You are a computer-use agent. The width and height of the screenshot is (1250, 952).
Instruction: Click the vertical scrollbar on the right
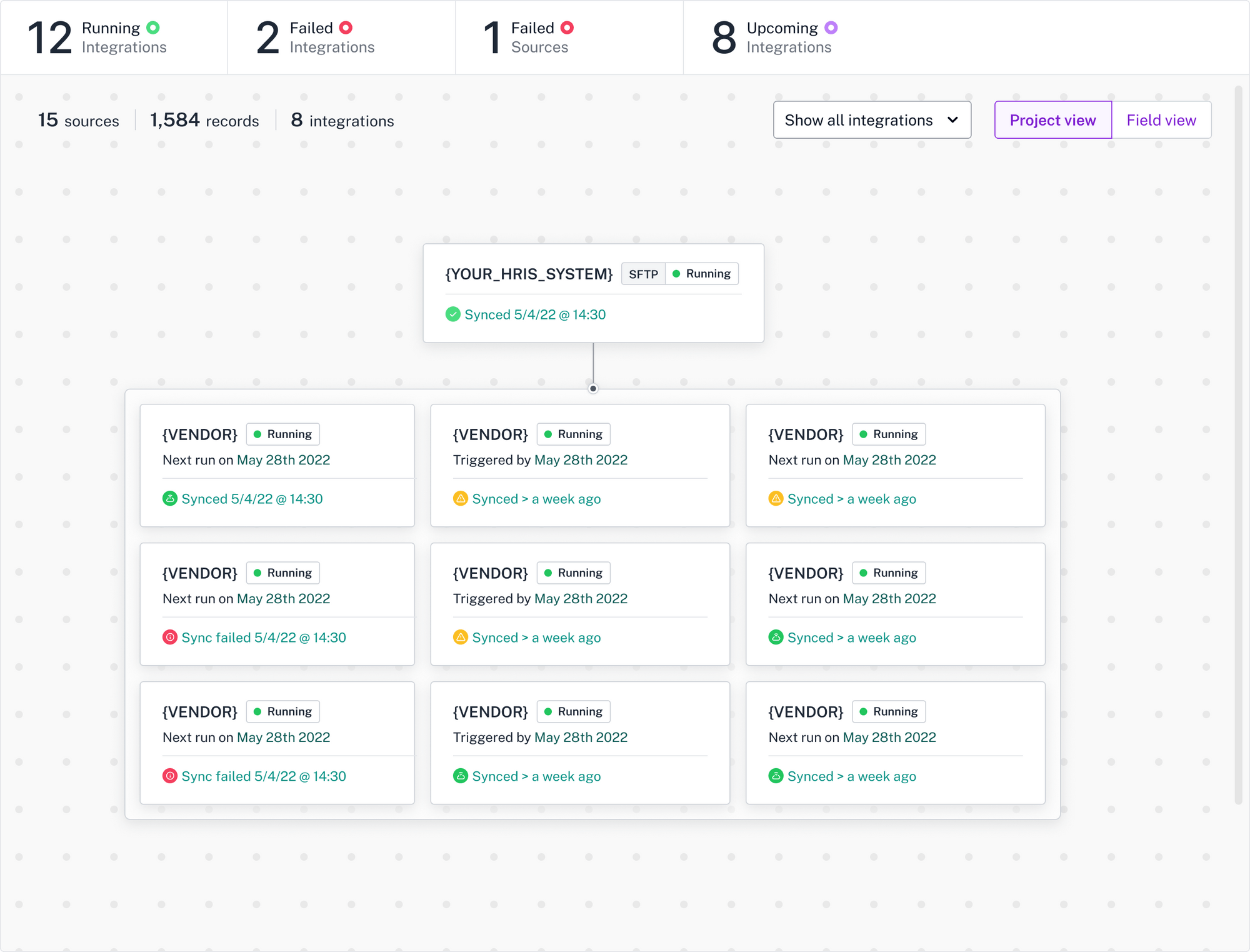coord(1238,444)
